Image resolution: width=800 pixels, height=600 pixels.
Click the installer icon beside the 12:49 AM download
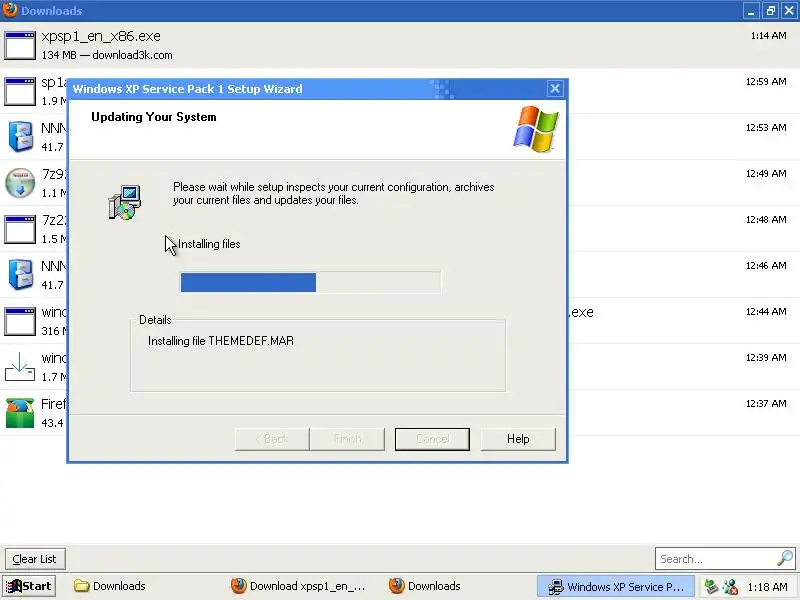(20, 183)
